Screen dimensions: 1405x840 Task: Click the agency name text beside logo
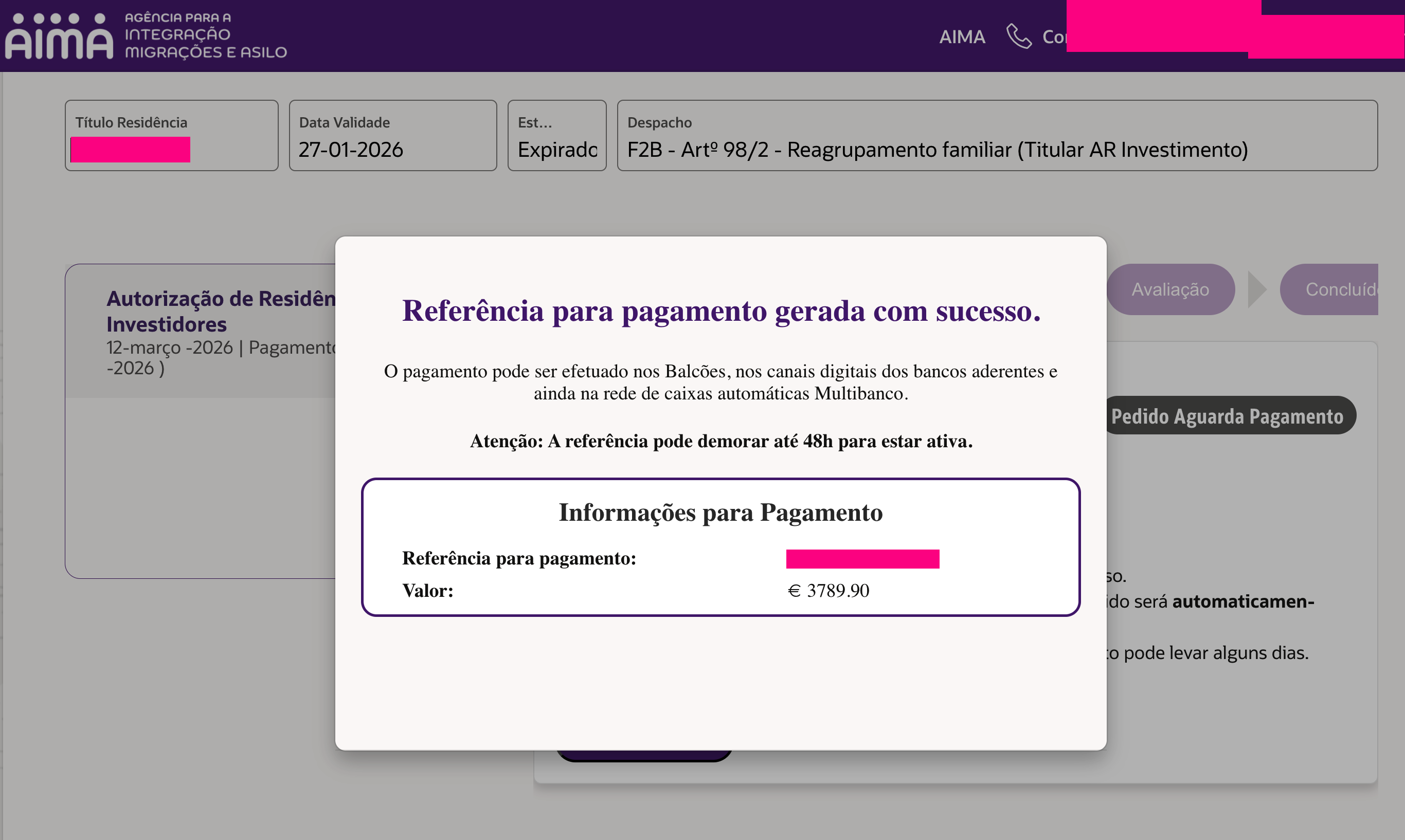point(206,35)
